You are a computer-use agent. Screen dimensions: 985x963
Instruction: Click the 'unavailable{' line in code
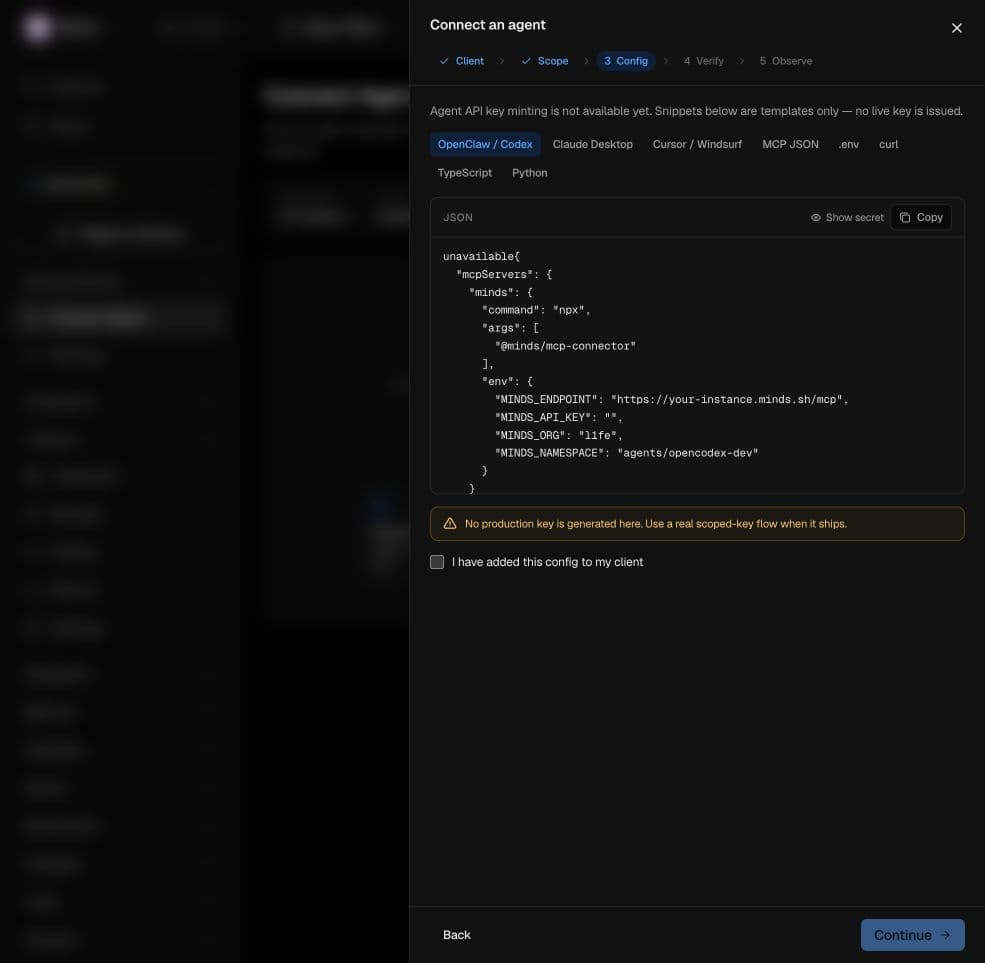point(481,257)
